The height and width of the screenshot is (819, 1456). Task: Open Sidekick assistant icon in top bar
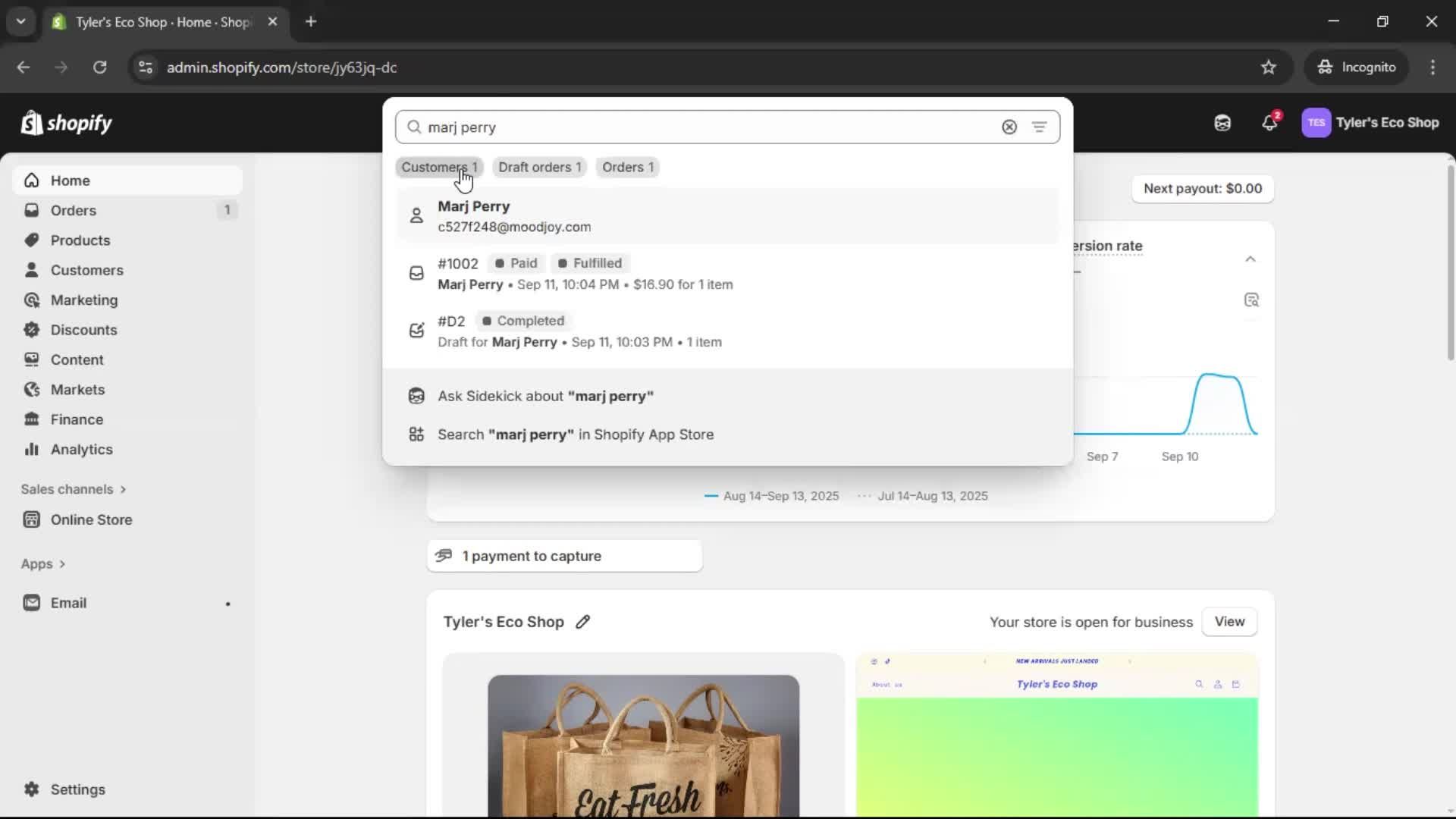point(1222,123)
